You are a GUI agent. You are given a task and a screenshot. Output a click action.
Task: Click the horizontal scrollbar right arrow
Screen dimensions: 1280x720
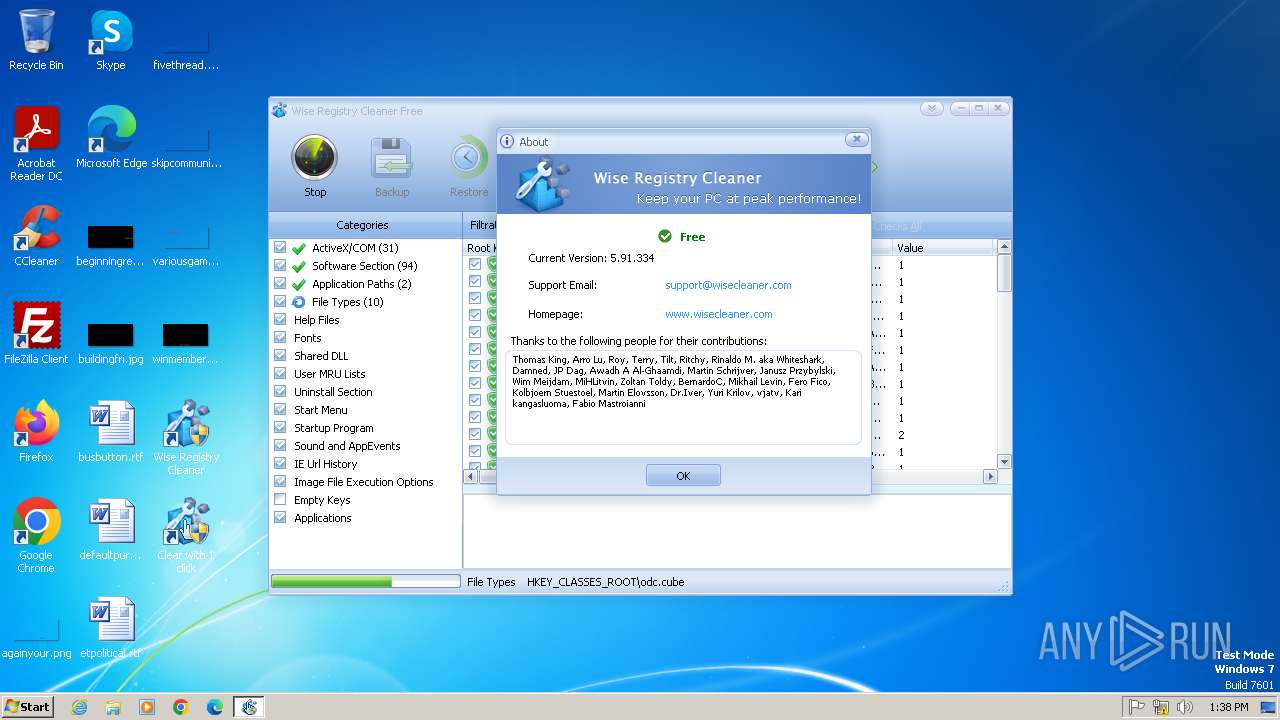click(990, 477)
